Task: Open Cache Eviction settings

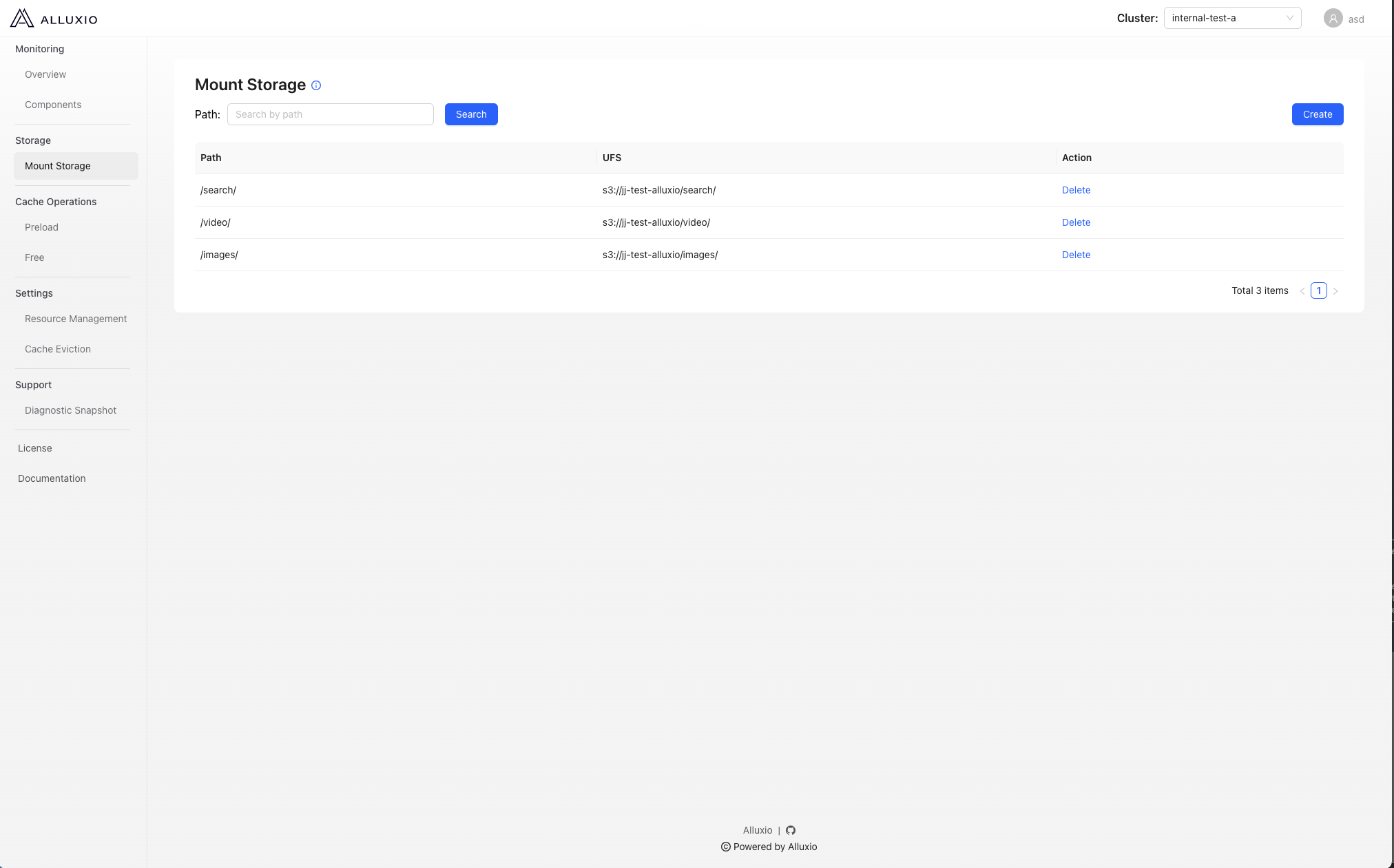Action: [58, 349]
